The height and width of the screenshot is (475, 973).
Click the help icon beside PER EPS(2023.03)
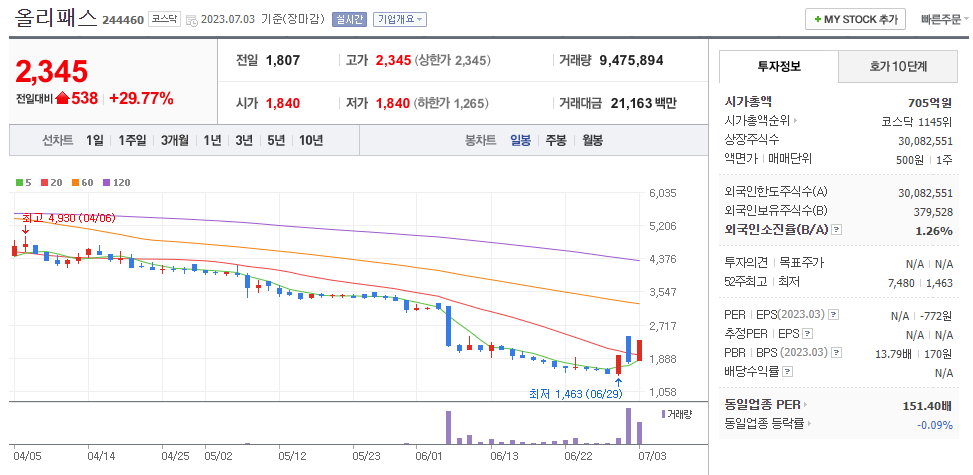pos(833,315)
